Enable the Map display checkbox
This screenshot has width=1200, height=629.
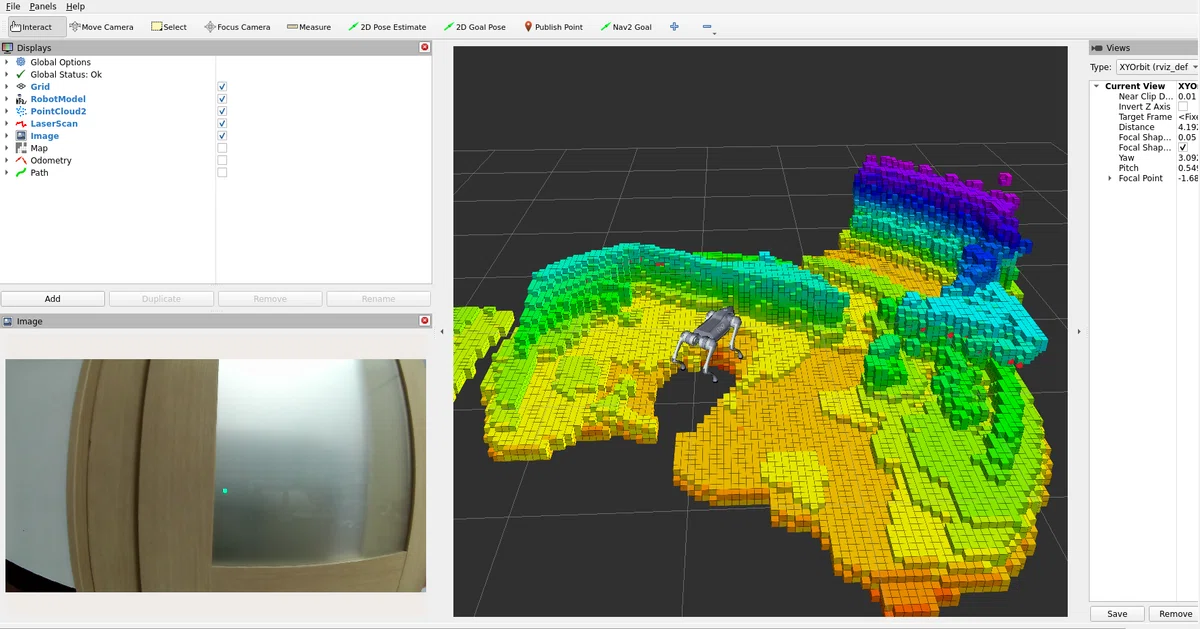tap(222, 148)
